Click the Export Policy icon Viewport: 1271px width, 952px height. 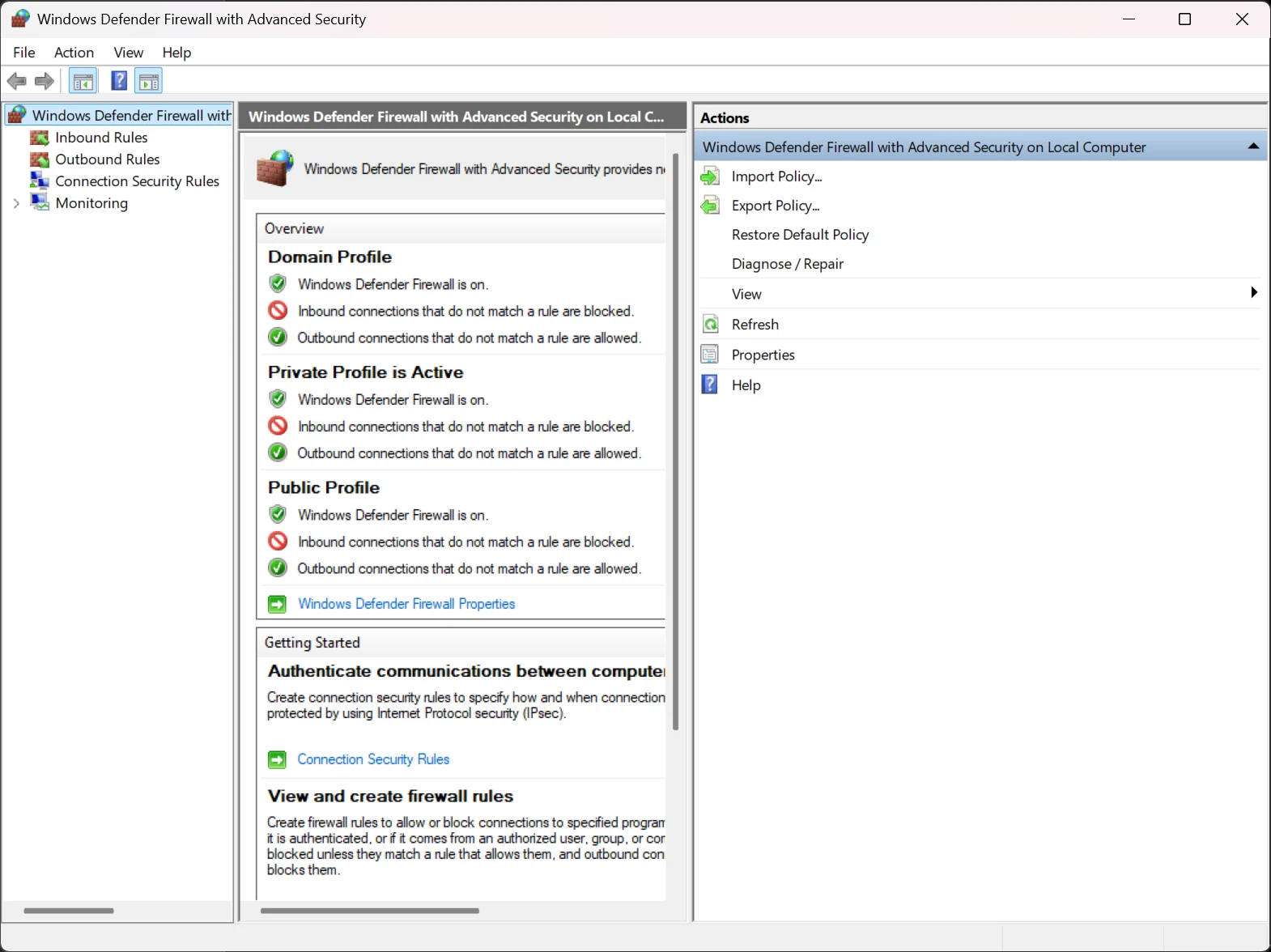710,206
